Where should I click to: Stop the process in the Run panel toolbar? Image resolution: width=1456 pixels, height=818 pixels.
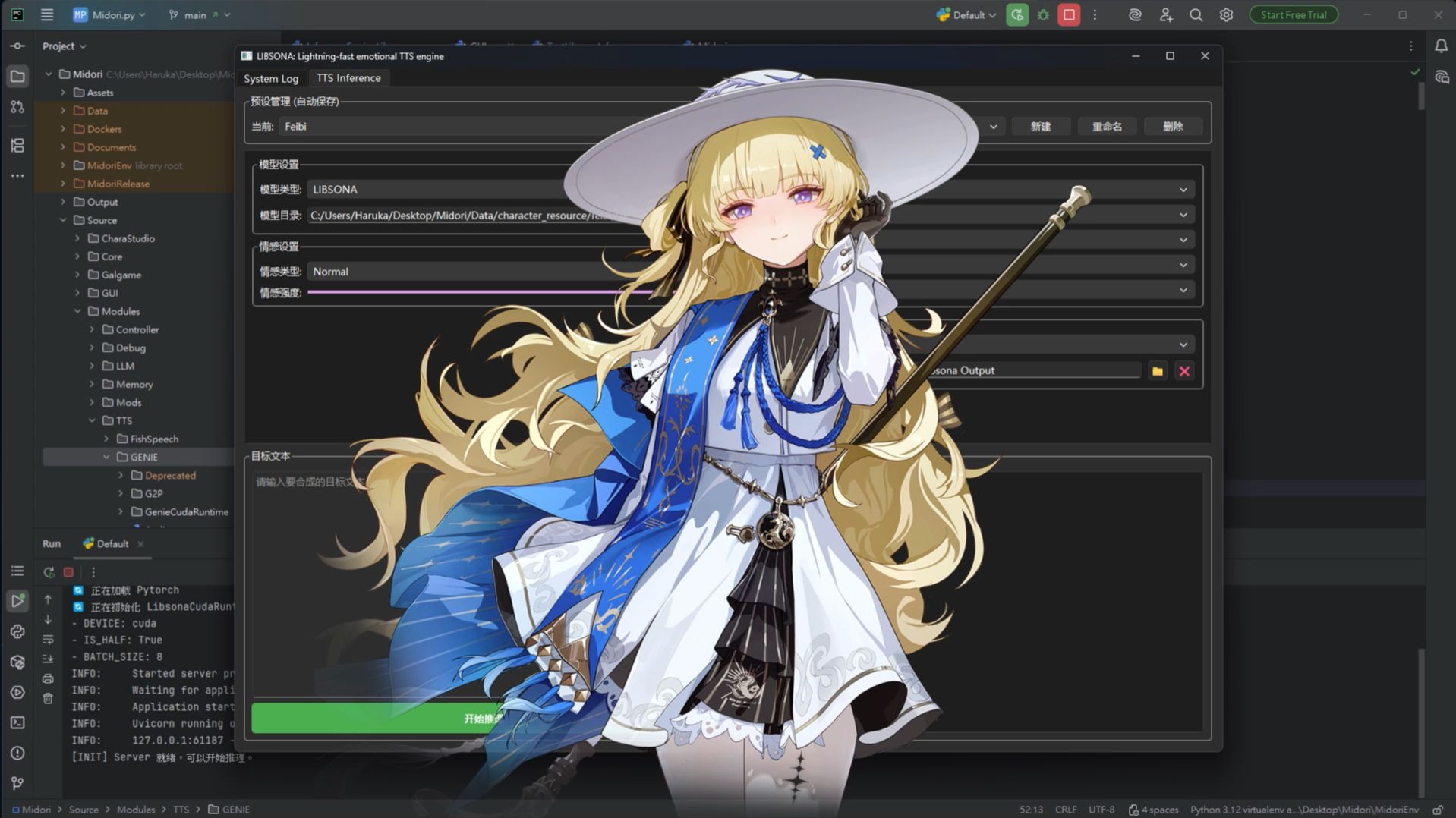coord(68,572)
